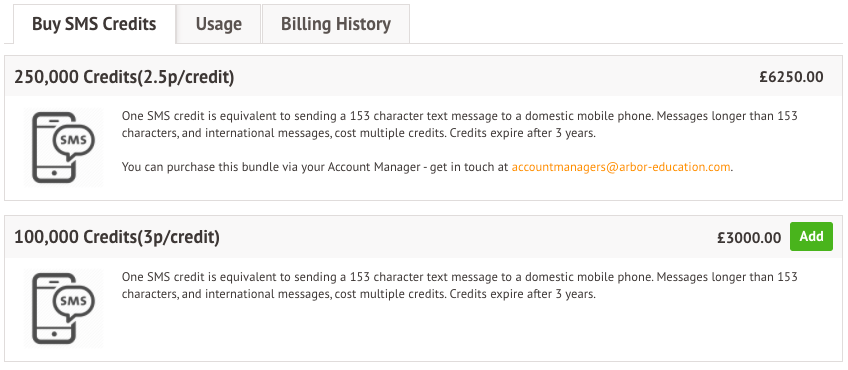Open the Usage tab
The height and width of the screenshot is (370, 848).
coord(218,24)
